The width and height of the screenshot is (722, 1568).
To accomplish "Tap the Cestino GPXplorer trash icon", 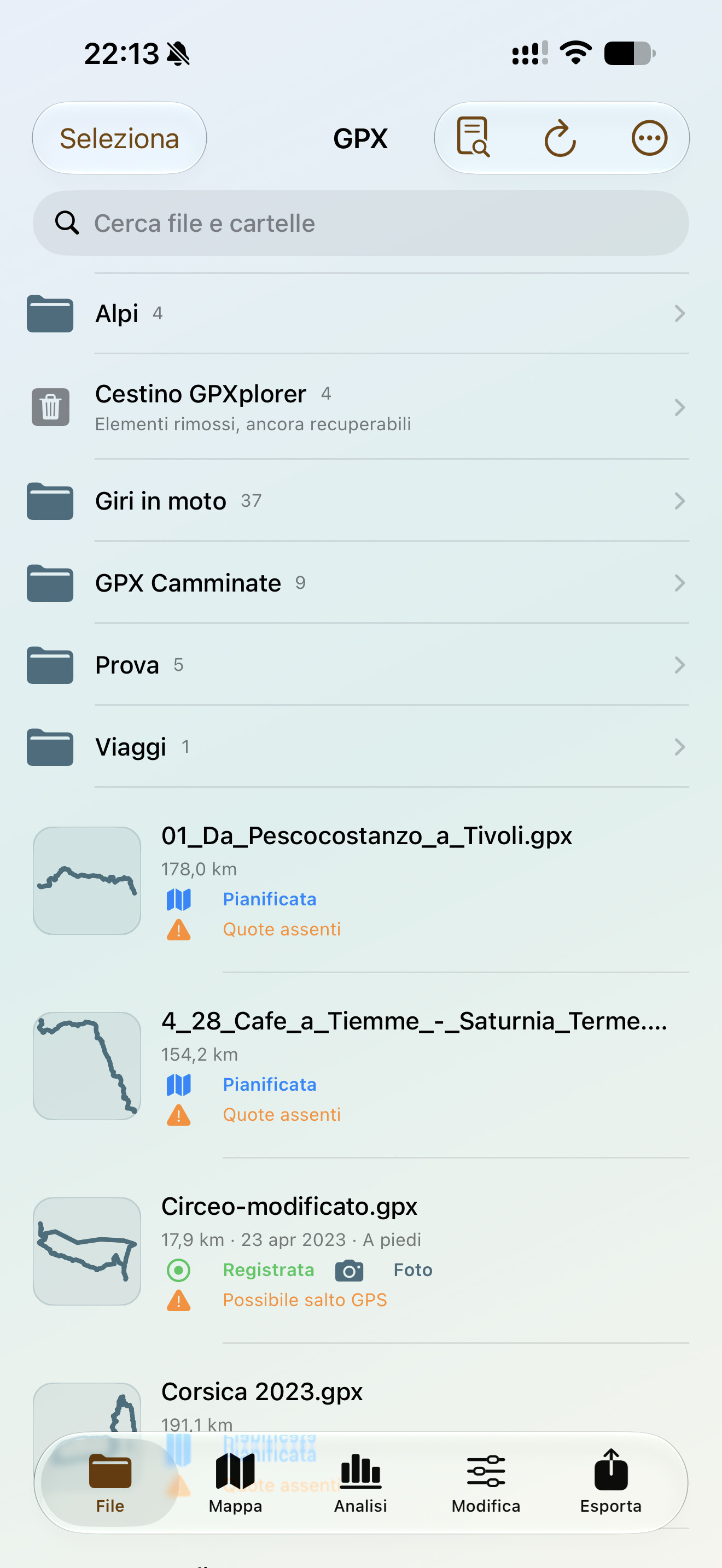I will (x=50, y=407).
